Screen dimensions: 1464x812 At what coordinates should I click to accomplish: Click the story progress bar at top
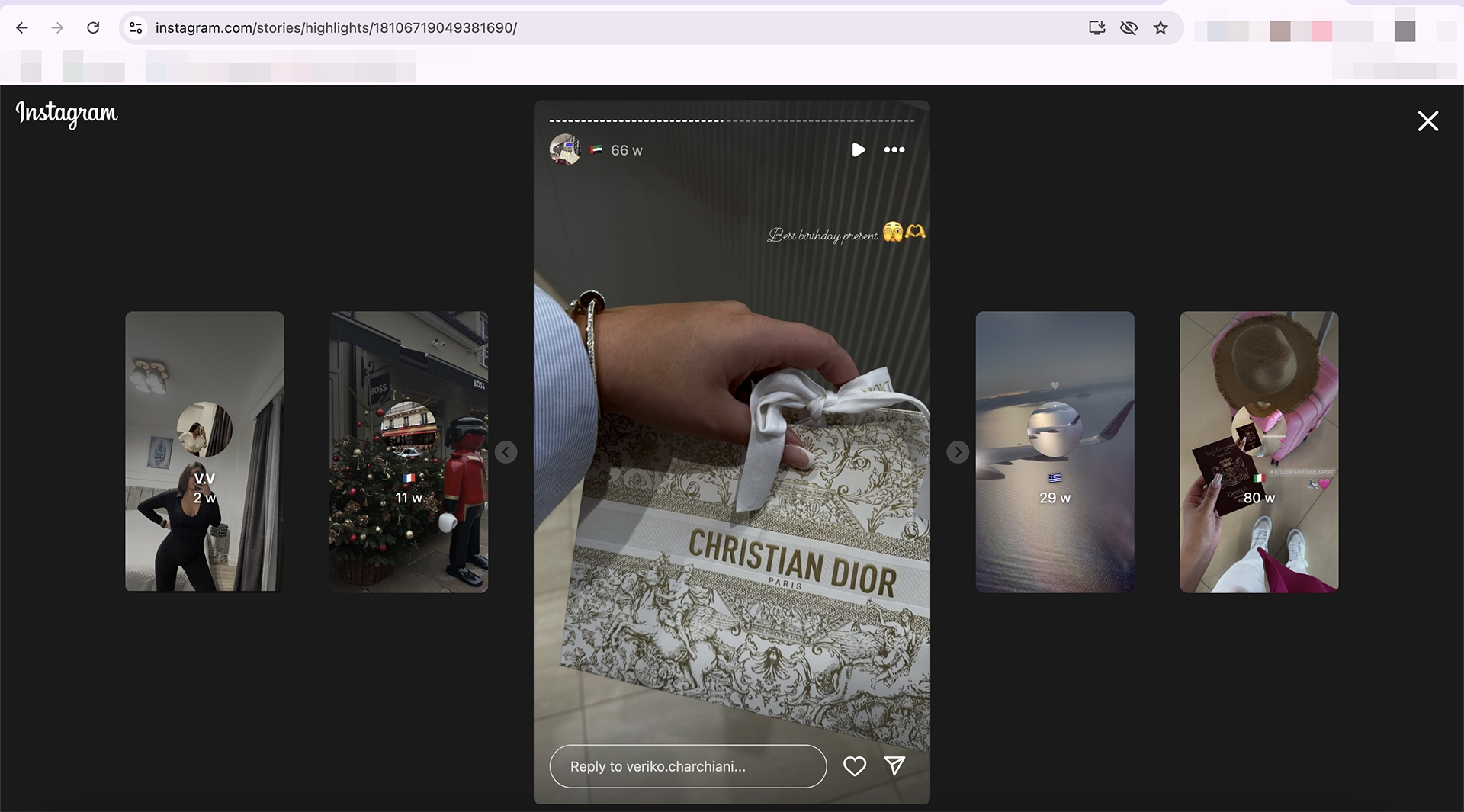pos(732,120)
